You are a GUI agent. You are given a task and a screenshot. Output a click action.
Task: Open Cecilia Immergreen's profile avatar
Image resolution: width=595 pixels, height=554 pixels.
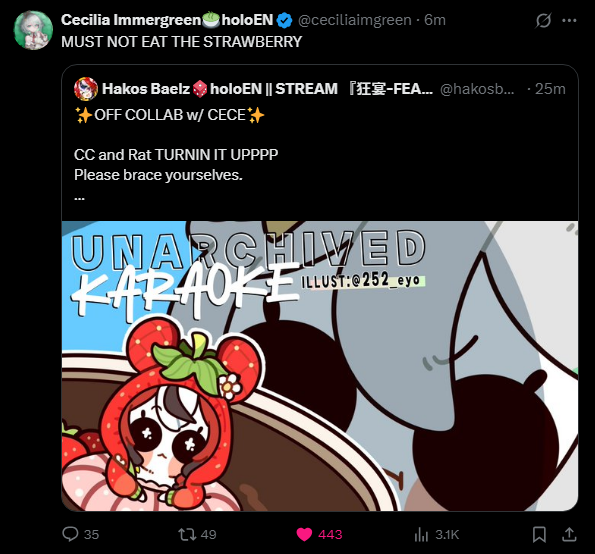click(33, 30)
